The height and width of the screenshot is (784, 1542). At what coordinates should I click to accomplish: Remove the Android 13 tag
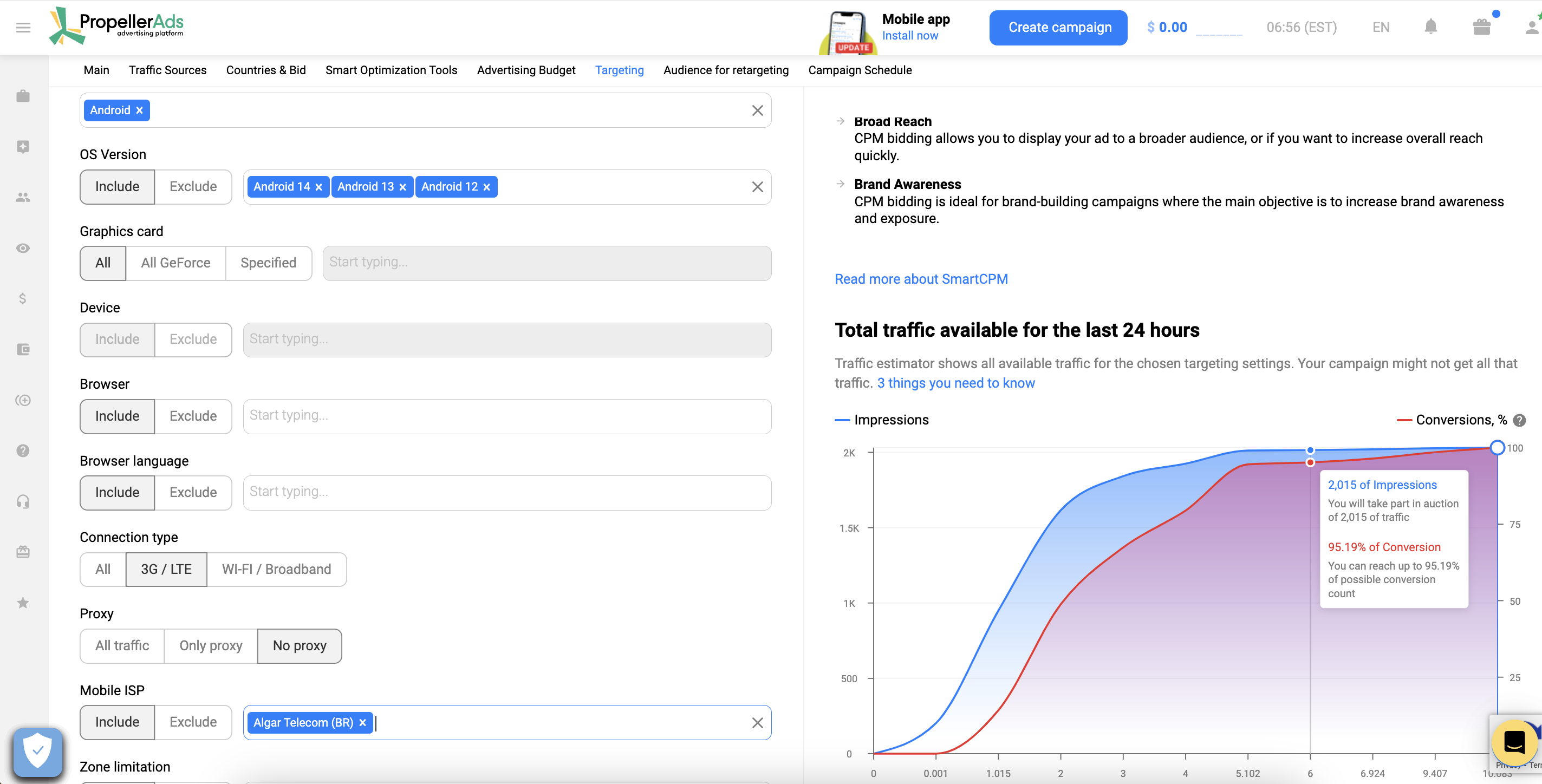click(403, 187)
